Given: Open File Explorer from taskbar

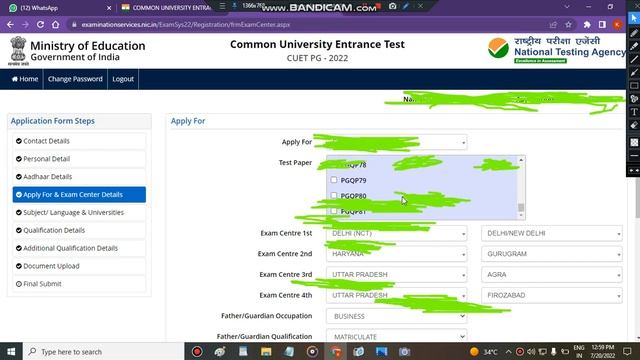Looking at the screenshot, I should 266,351.
